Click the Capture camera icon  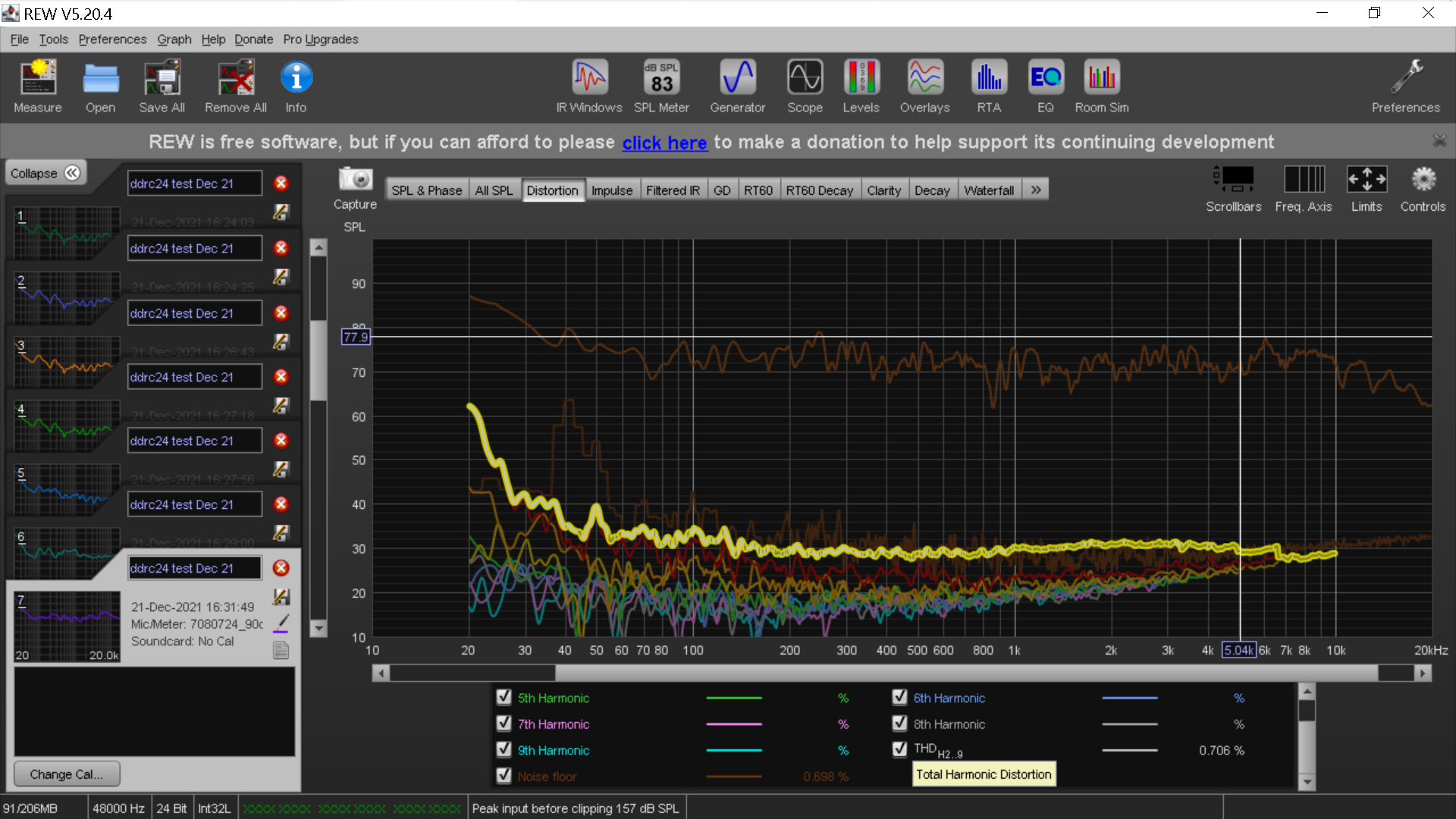click(355, 180)
